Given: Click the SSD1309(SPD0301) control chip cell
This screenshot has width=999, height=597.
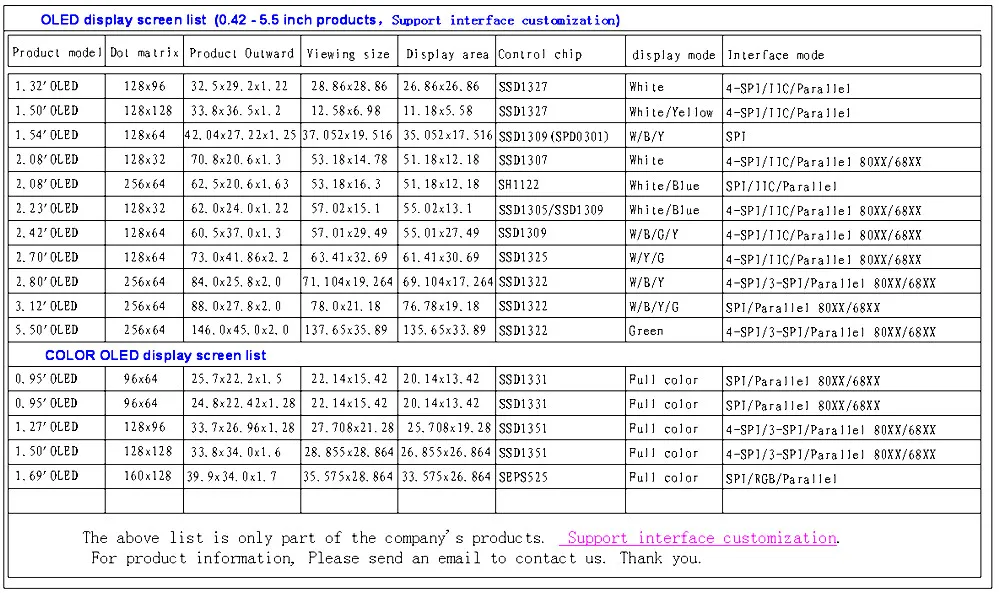Looking at the screenshot, I should point(553,136).
